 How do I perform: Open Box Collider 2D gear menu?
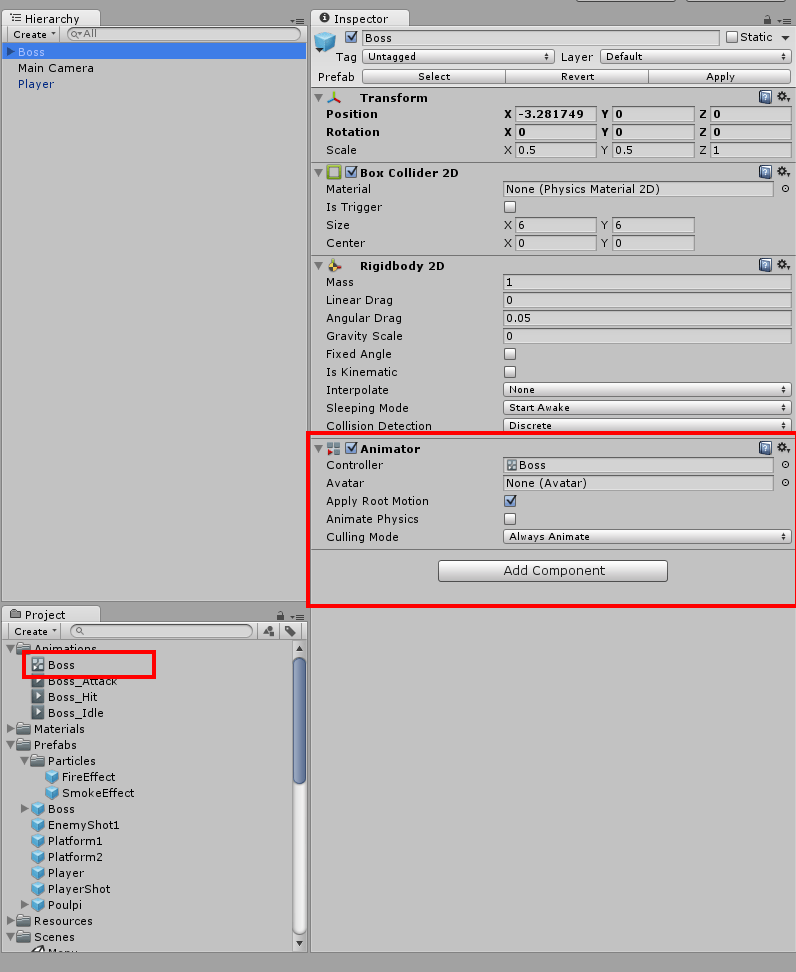click(x=783, y=172)
